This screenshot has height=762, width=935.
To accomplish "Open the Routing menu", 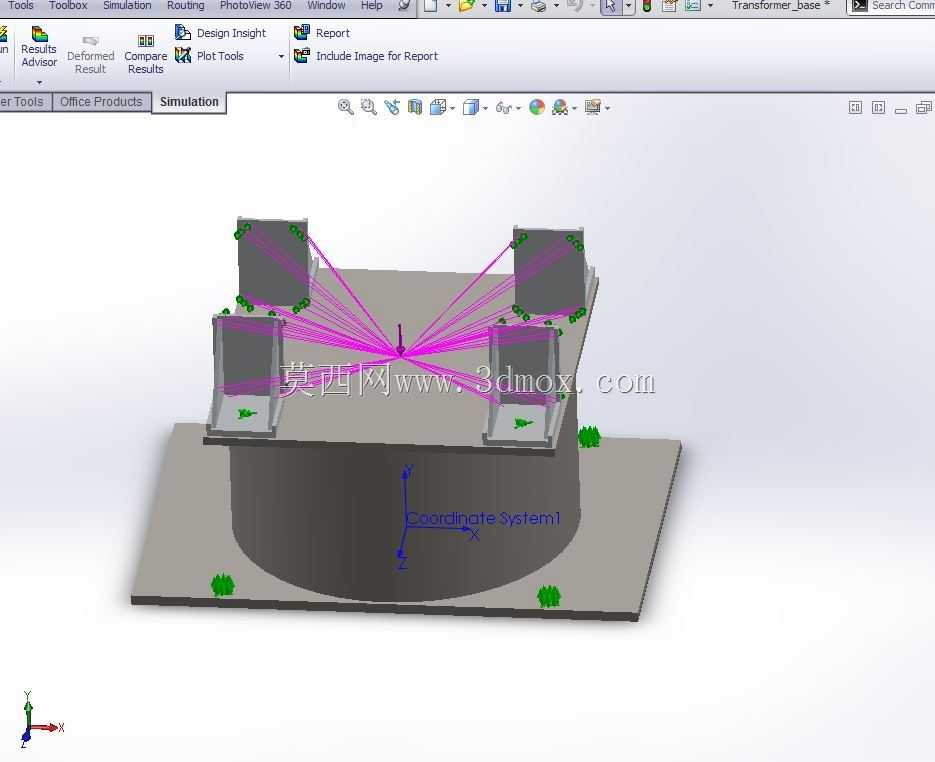I will (185, 5).
